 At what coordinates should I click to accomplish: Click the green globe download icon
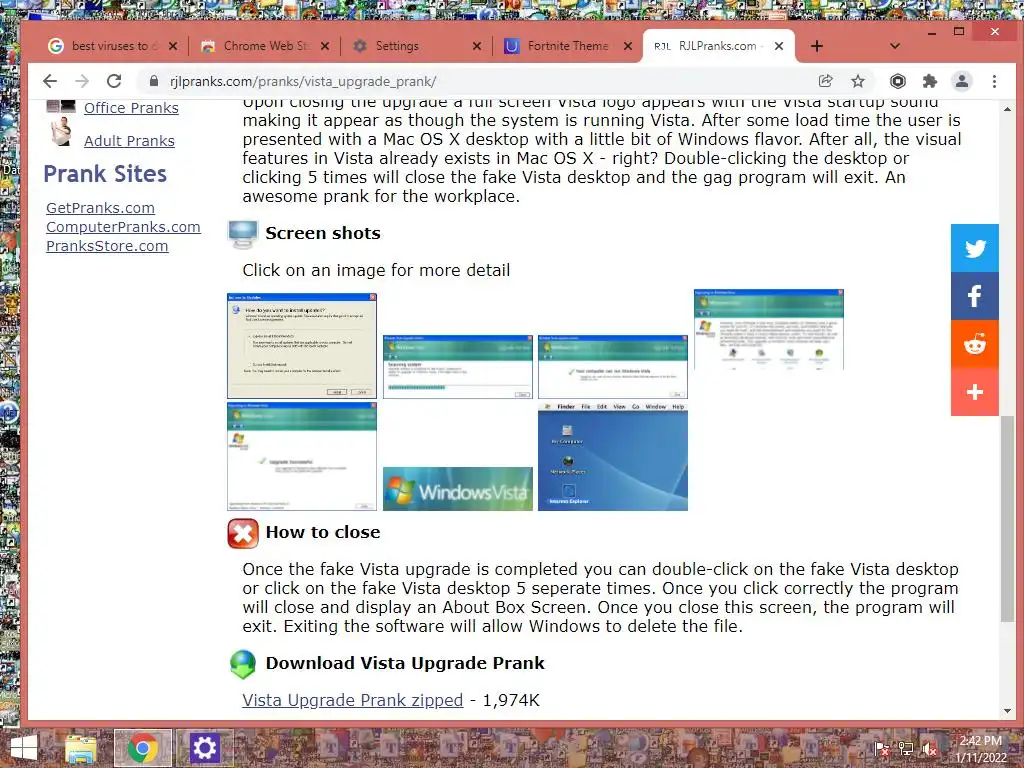(243, 664)
